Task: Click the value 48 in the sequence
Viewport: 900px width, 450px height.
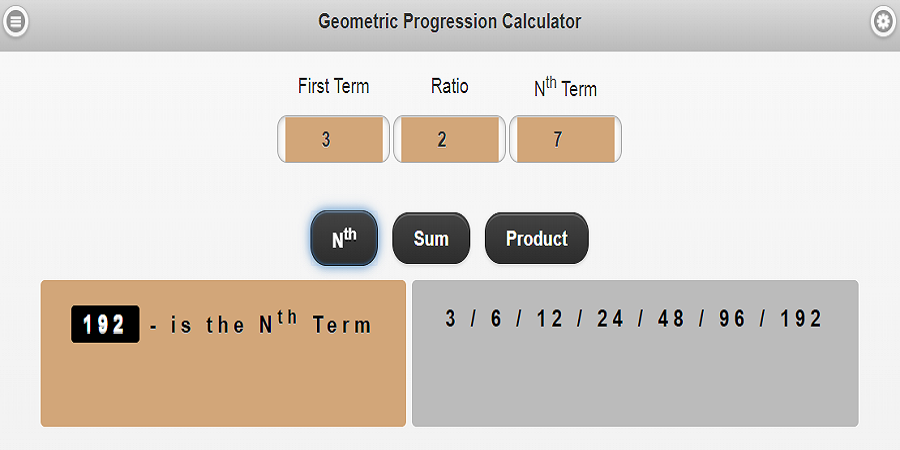Action: [x=670, y=319]
